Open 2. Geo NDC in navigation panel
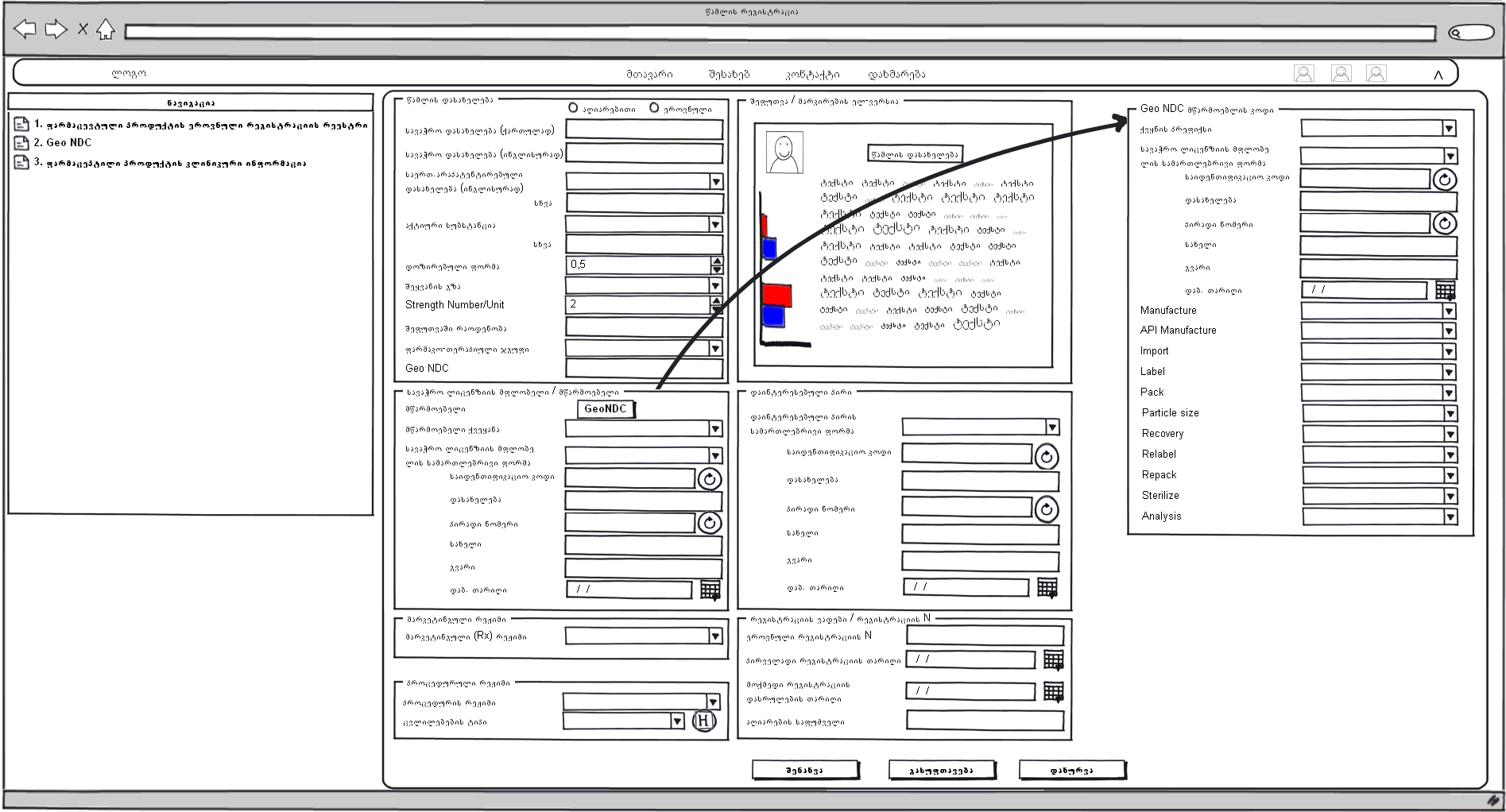 click(68, 143)
